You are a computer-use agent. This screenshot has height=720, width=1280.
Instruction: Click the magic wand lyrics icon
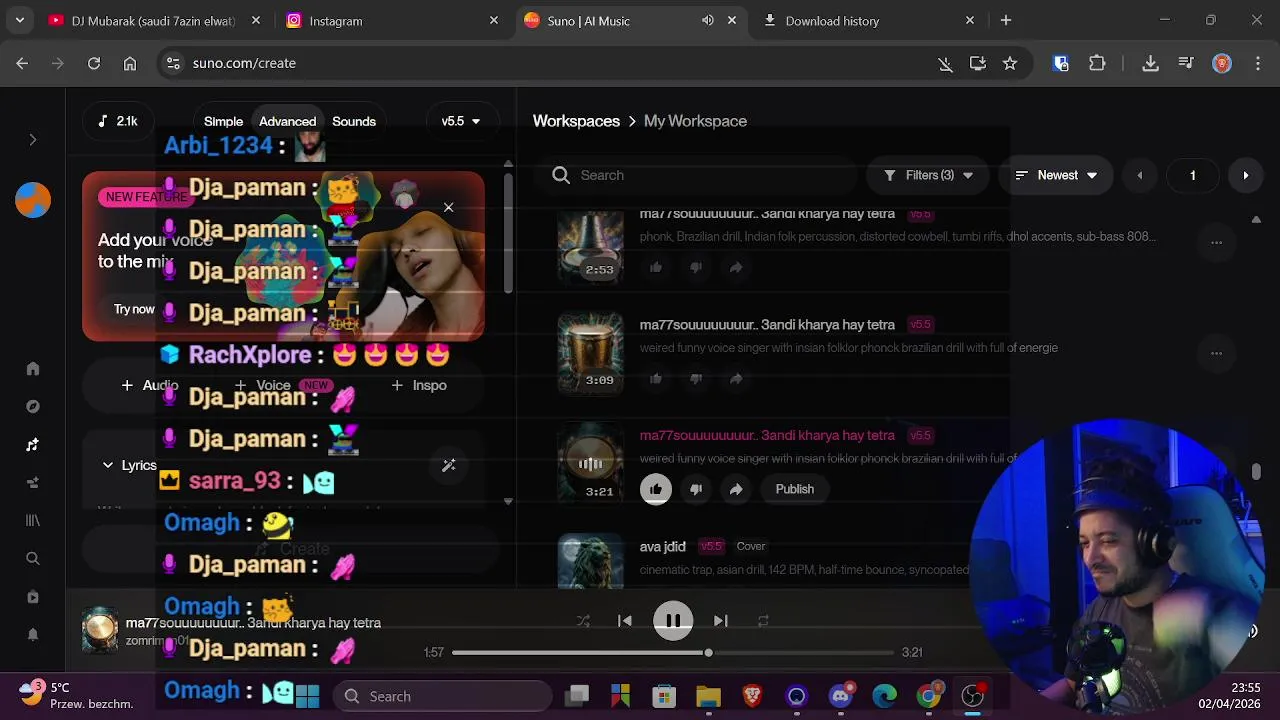click(x=449, y=465)
